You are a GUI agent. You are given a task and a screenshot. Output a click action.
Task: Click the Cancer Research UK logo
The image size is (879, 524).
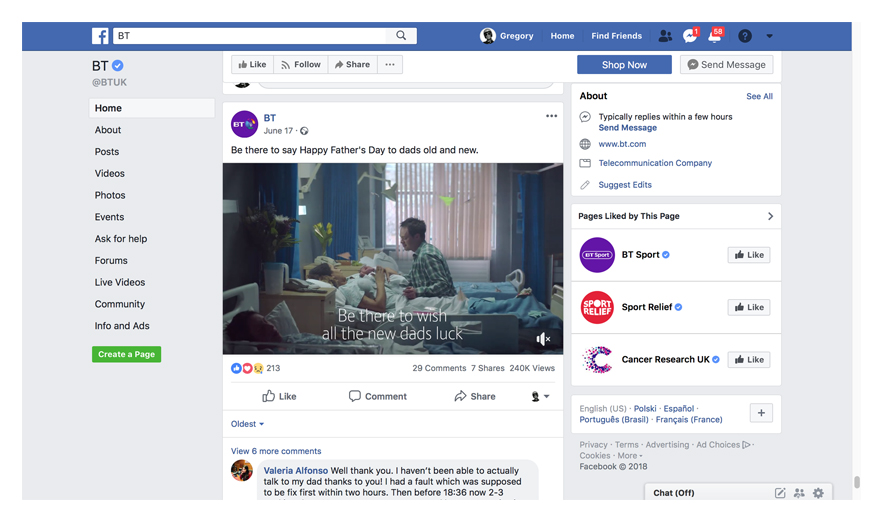pos(597,359)
